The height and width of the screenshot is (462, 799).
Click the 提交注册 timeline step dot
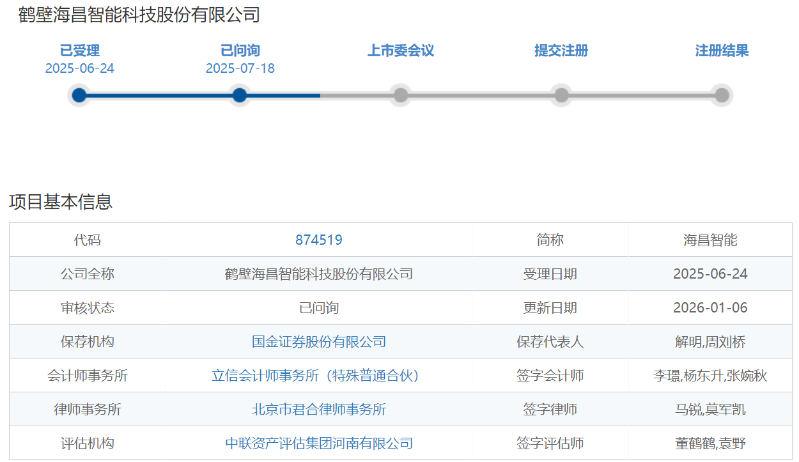[x=561, y=95]
